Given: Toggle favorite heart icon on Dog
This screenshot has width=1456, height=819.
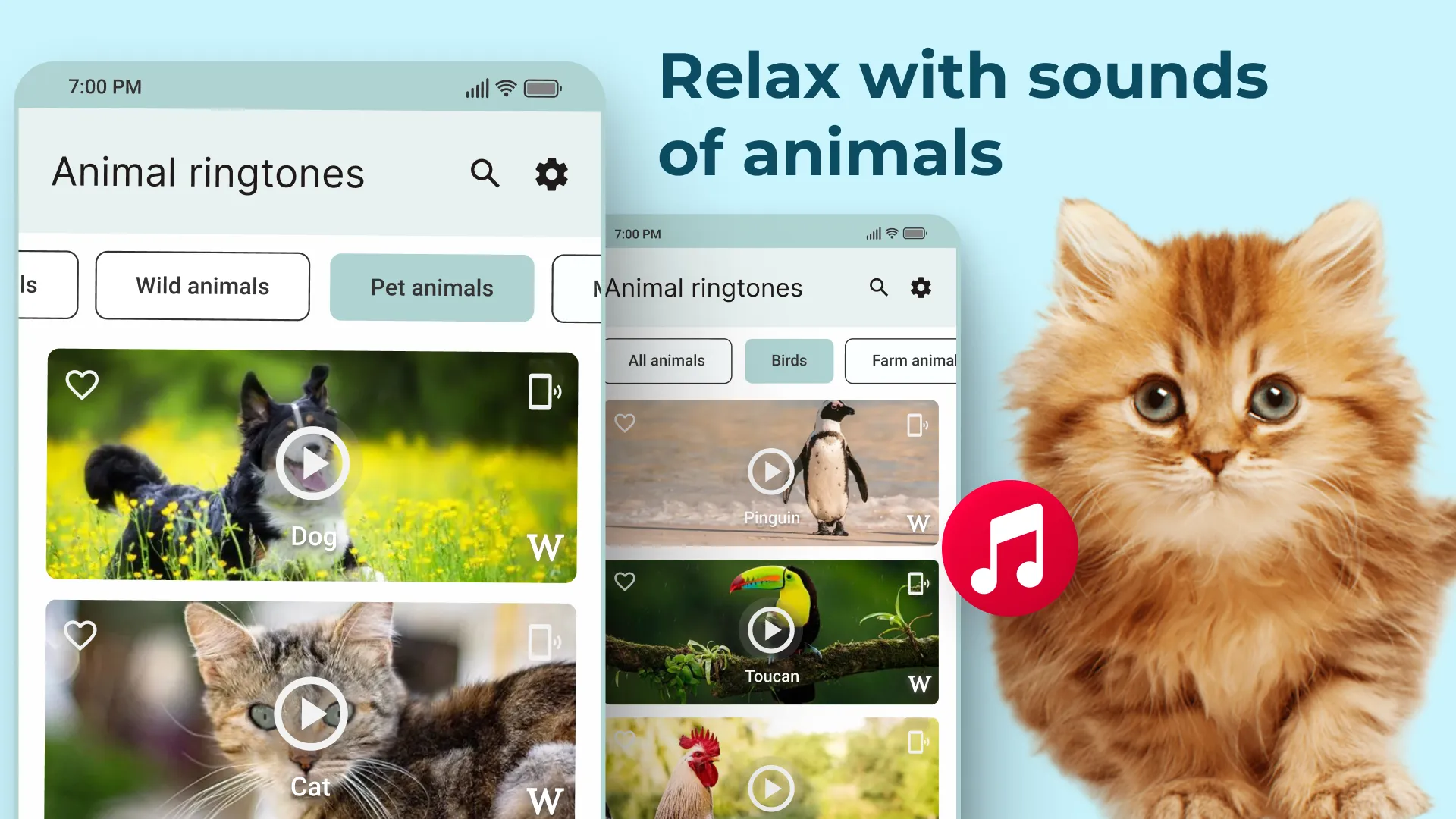Looking at the screenshot, I should pos(82,384).
